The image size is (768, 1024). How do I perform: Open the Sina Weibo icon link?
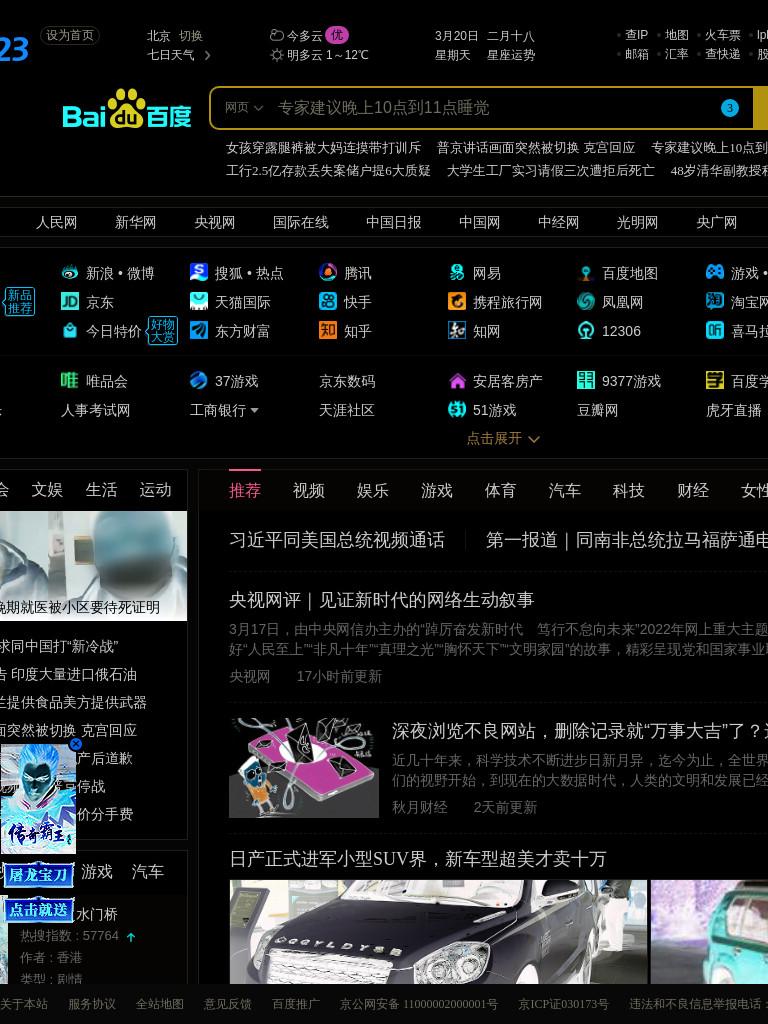(70, 272)
